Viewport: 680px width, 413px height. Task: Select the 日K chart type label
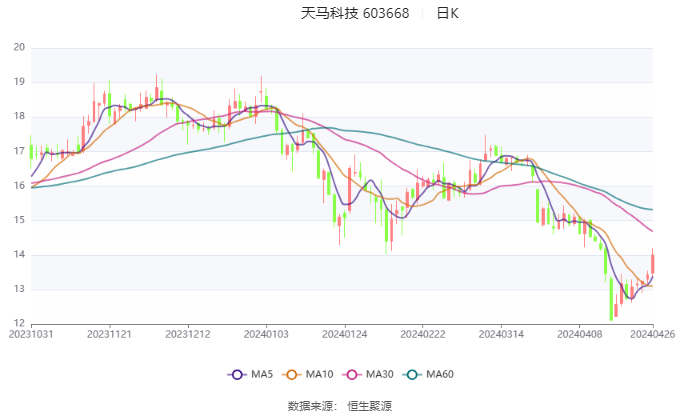click(x=447, y=14)
